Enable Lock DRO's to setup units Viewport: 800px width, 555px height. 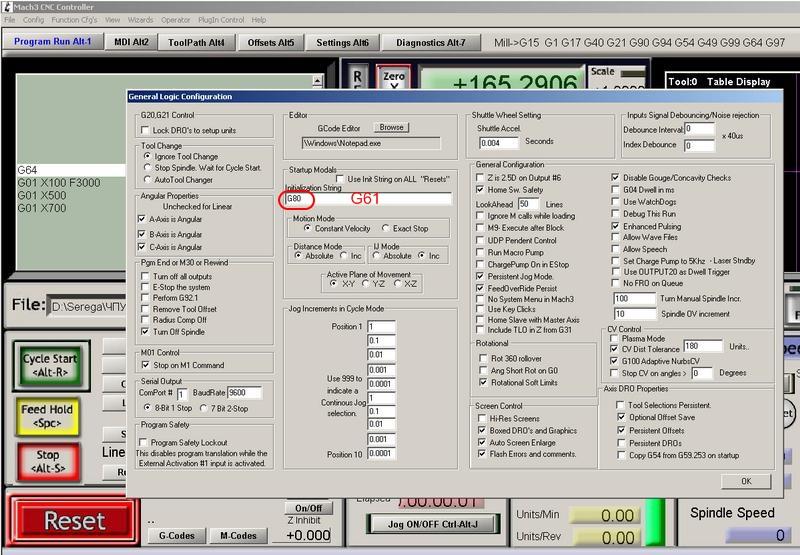point(145,130)
